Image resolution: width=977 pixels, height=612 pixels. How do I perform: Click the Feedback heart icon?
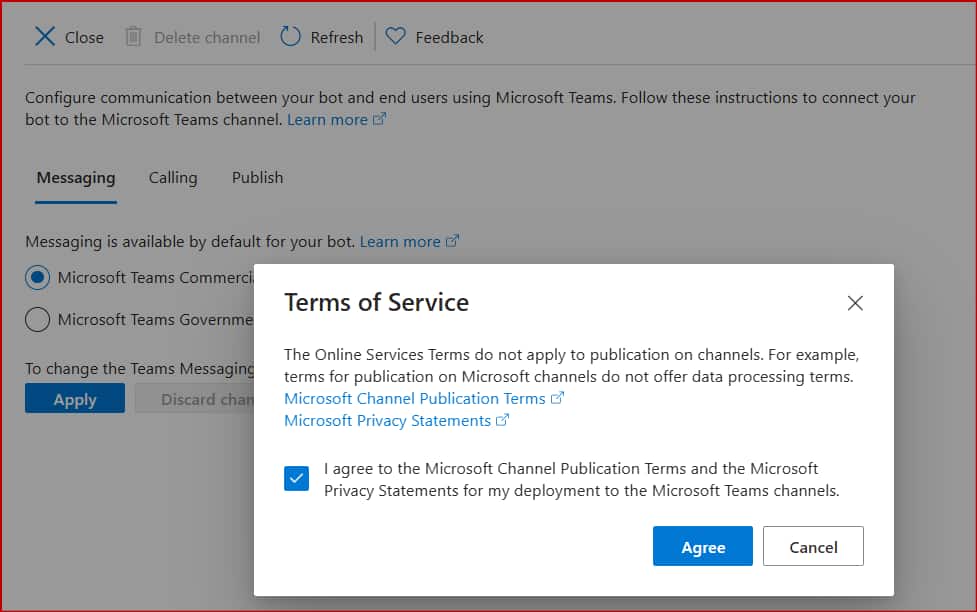pos(396,37)
